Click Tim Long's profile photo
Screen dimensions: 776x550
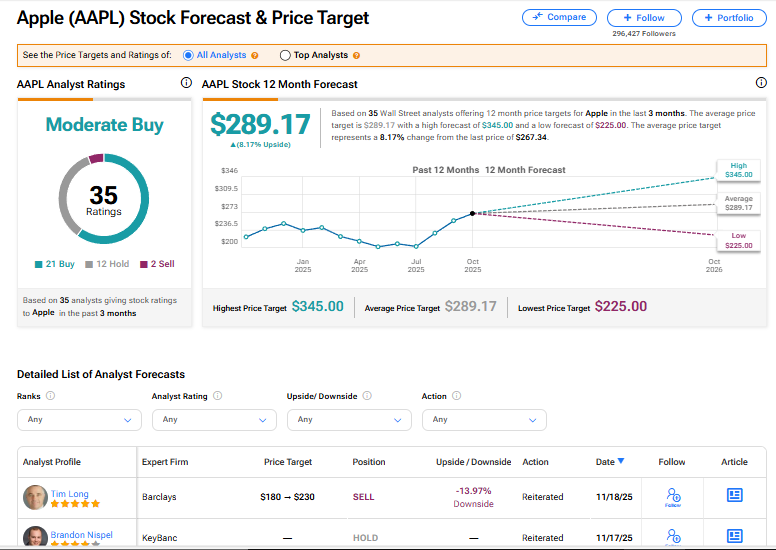pyautogui.click(x=35, y=497)
